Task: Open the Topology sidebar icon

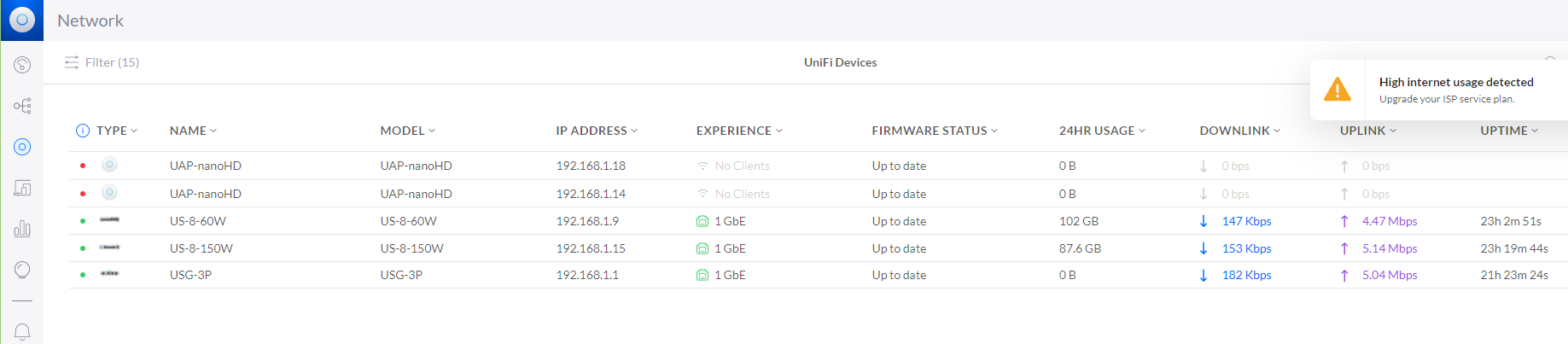Action: click(22, 106)
